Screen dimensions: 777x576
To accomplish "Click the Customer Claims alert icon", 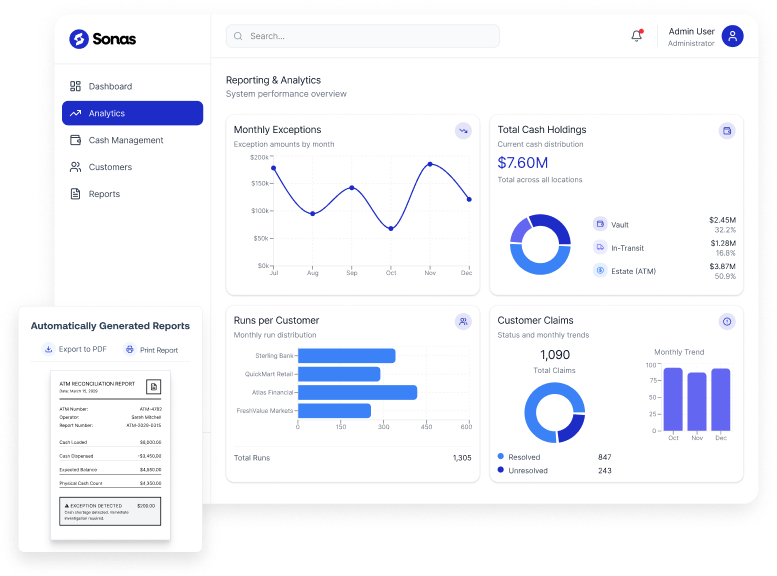I will point(727,321).
